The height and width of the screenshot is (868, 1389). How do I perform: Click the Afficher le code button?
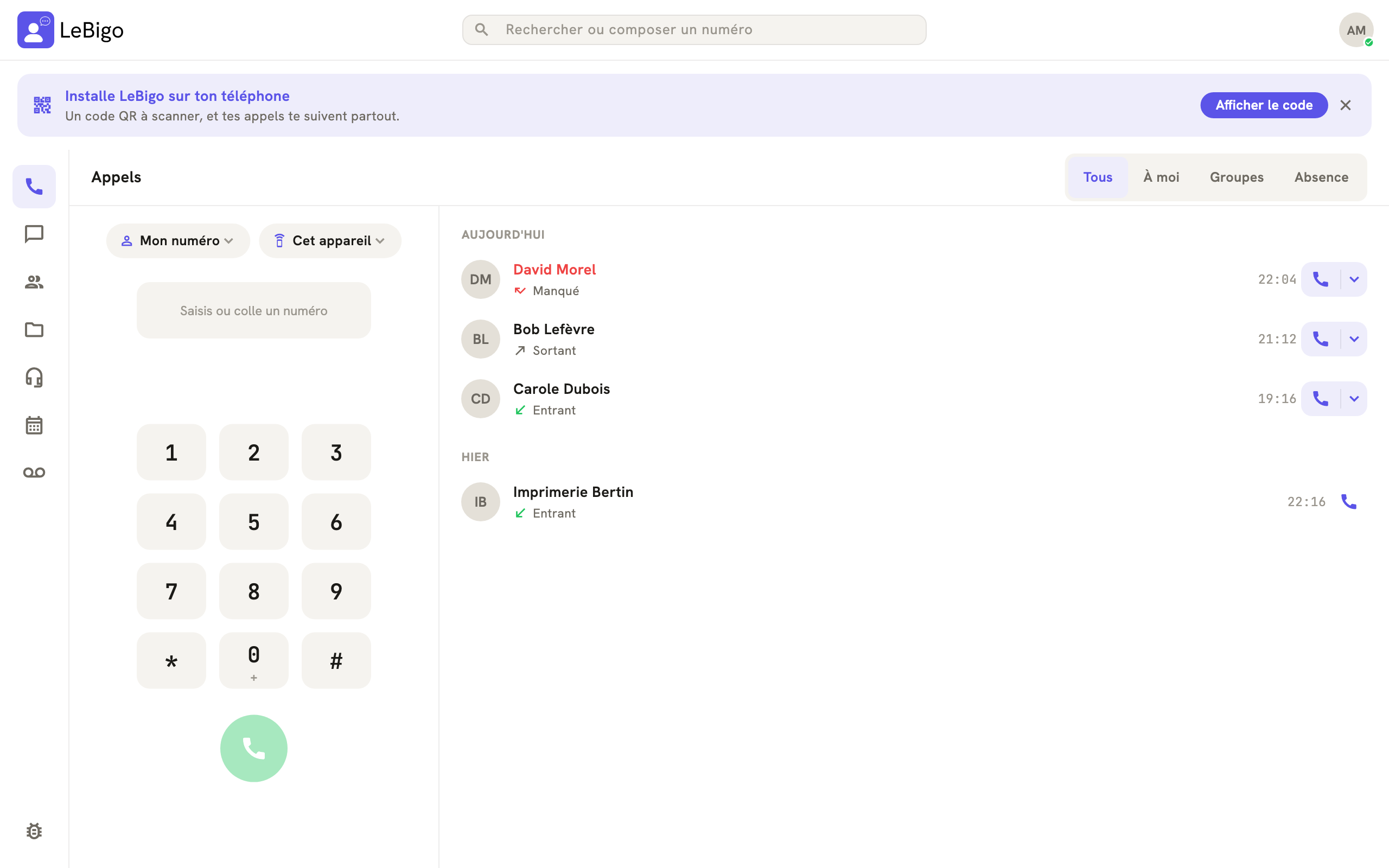[x=1264, y=105]
